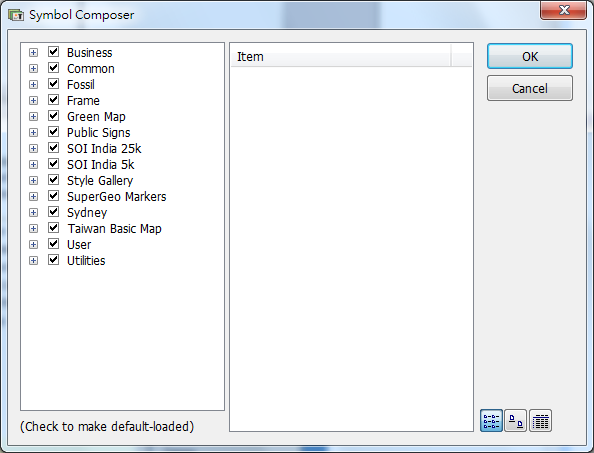Switch to details table view icon

[x=540, y=421]
